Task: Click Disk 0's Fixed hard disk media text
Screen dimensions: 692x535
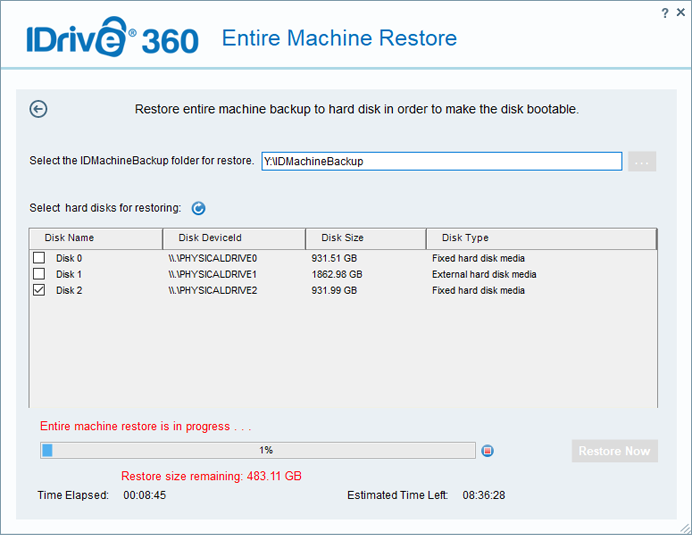Action: [x=478, y=258]
